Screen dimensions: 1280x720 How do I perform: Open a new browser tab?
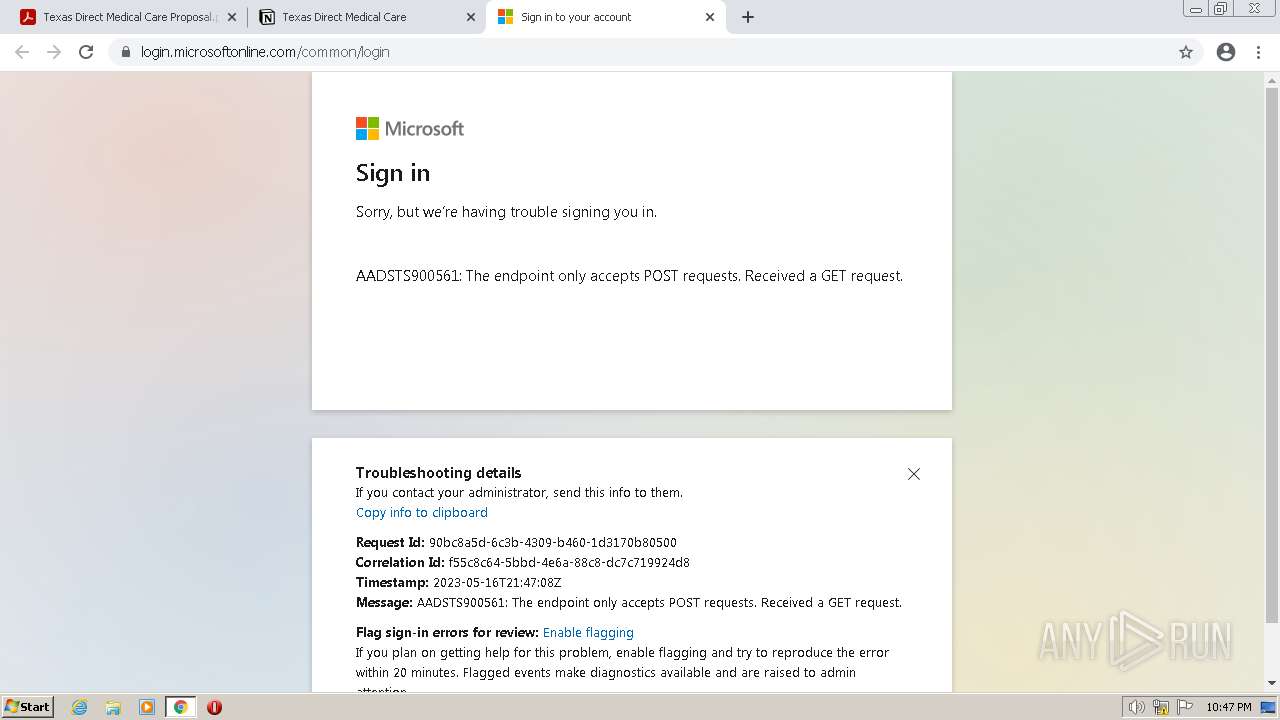[x=748, y=17]
